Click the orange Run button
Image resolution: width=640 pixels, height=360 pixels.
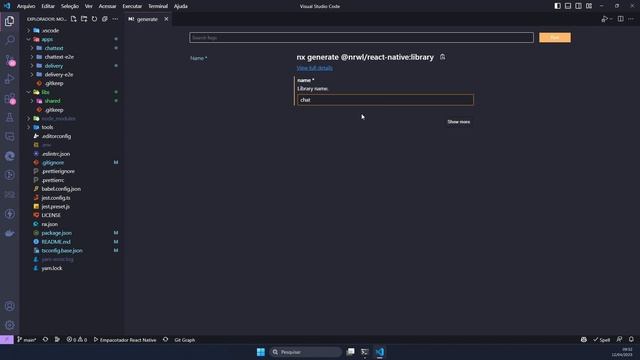pyautogui.click(x=555, y=38)
